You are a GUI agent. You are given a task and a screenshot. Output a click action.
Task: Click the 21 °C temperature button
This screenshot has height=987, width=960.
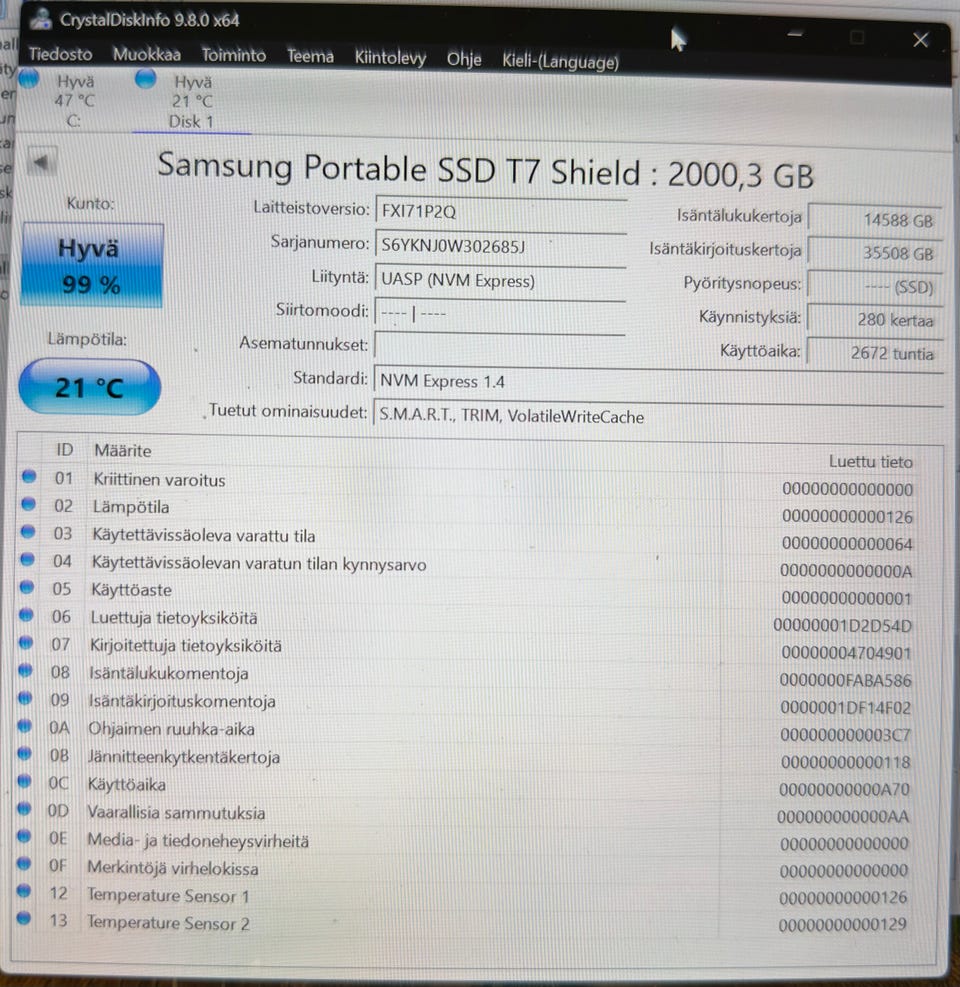89,387
